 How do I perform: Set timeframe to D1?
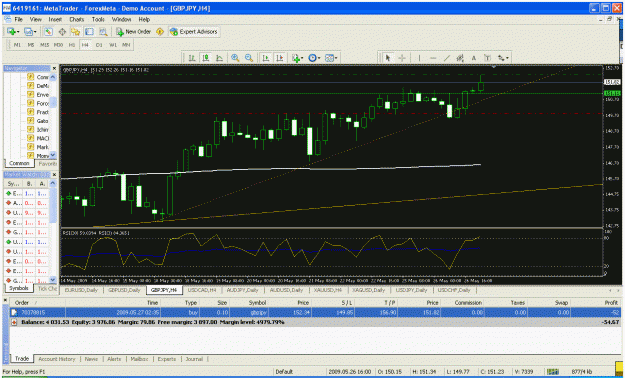(x=99, y=45)
